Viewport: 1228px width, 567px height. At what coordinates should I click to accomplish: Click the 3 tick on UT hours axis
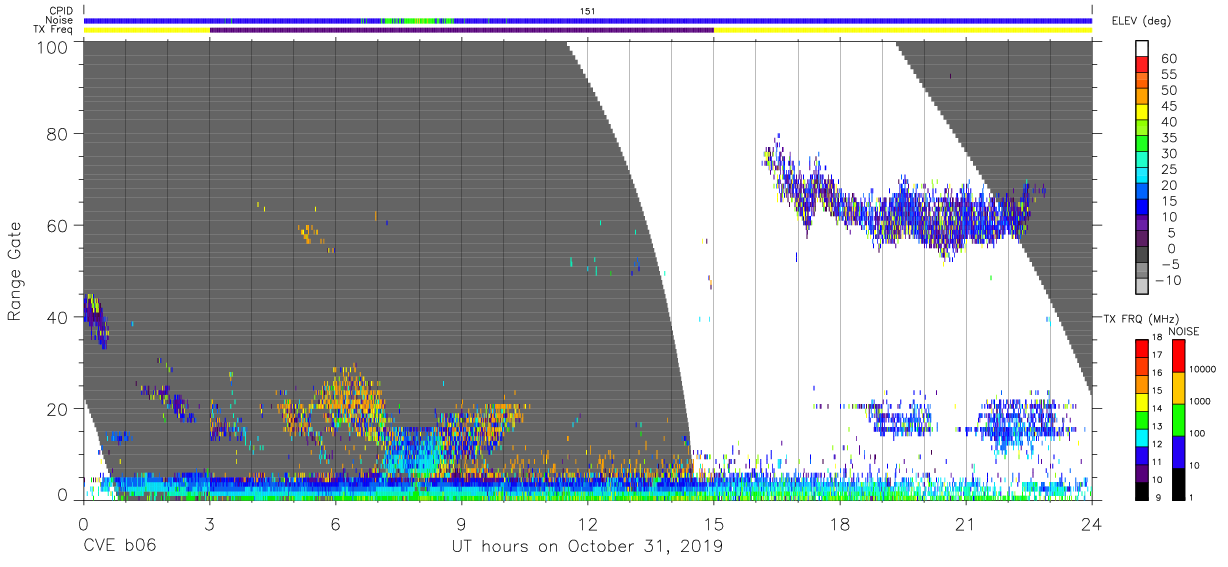[x=208, y=523]
